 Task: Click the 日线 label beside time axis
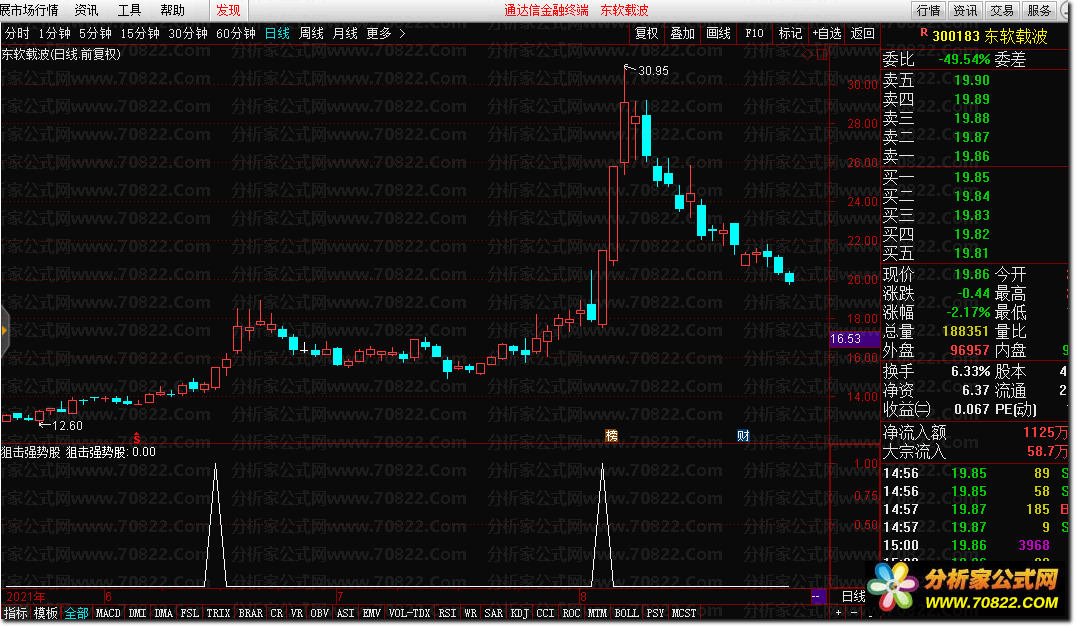854,596
